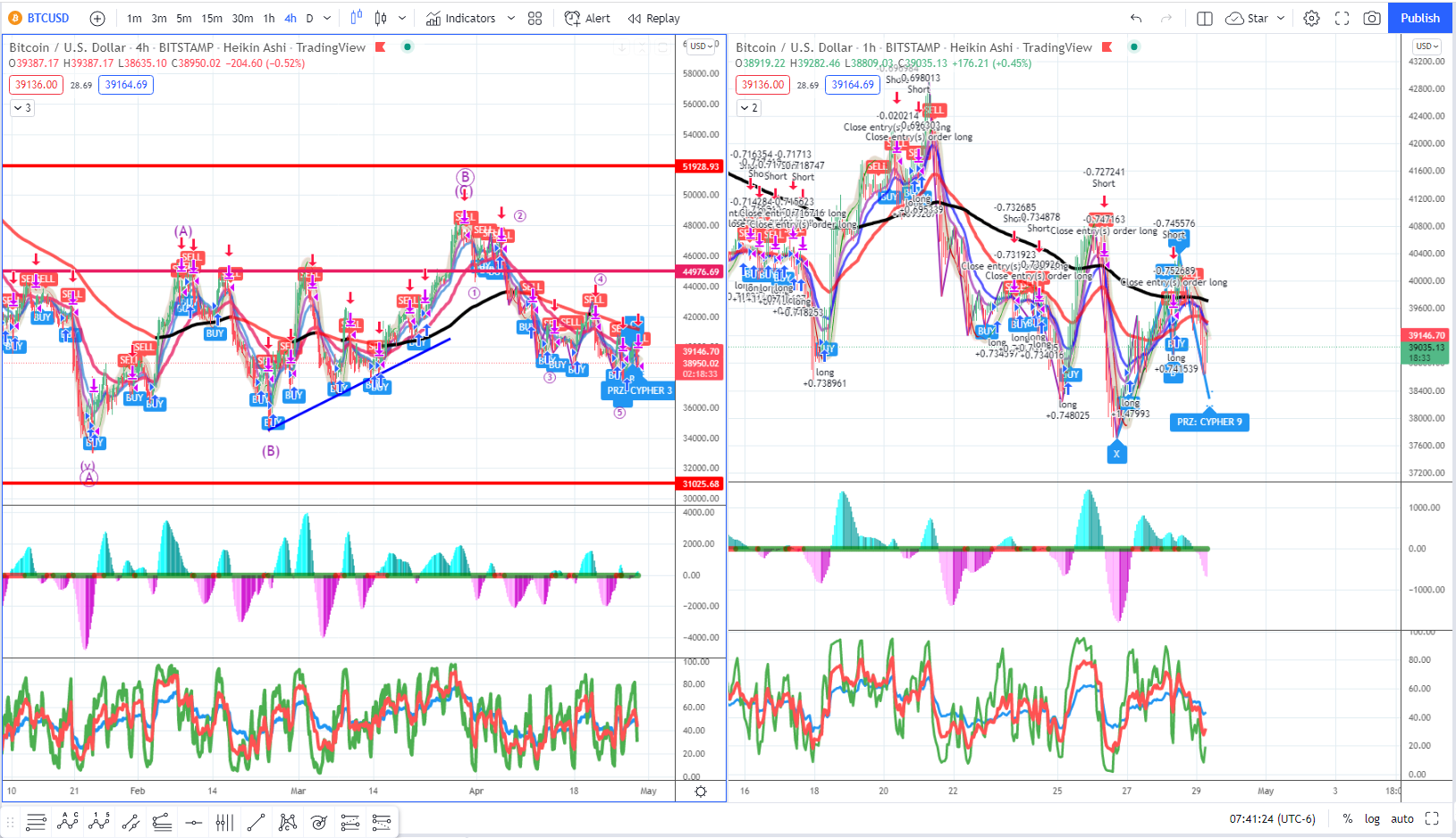Click the red sell price 39136.00 on 1h chart

[762, 85]
